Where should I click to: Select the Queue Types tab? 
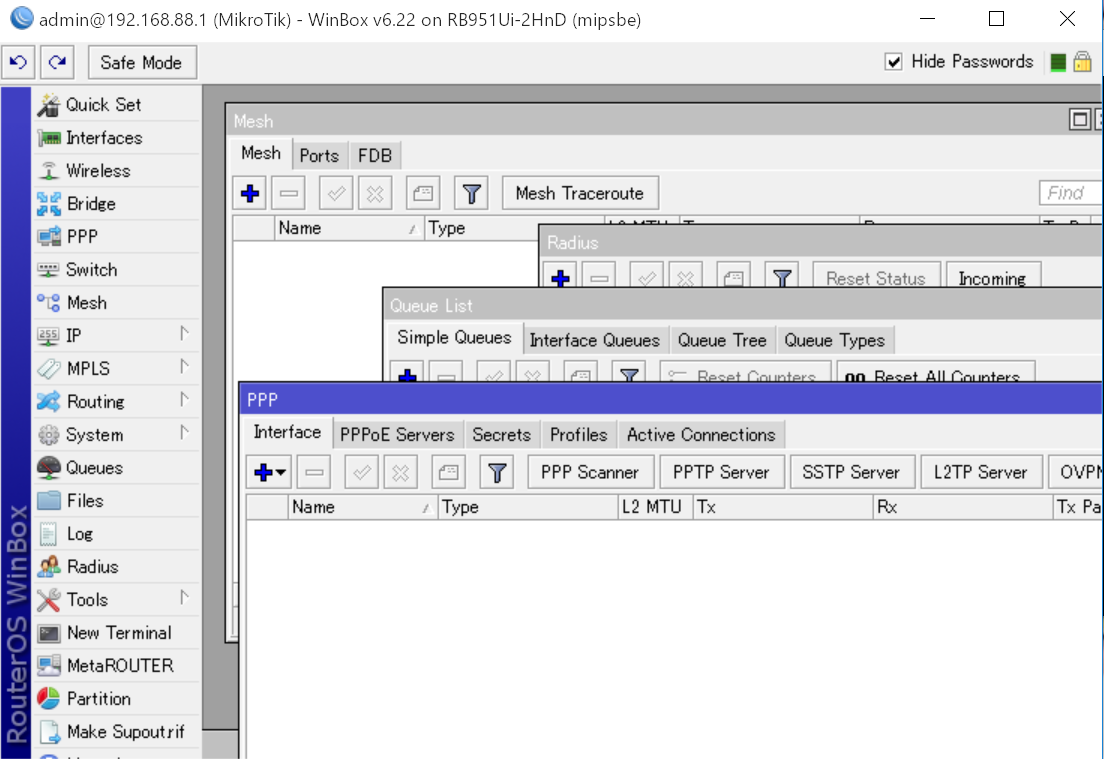[835, 340]
